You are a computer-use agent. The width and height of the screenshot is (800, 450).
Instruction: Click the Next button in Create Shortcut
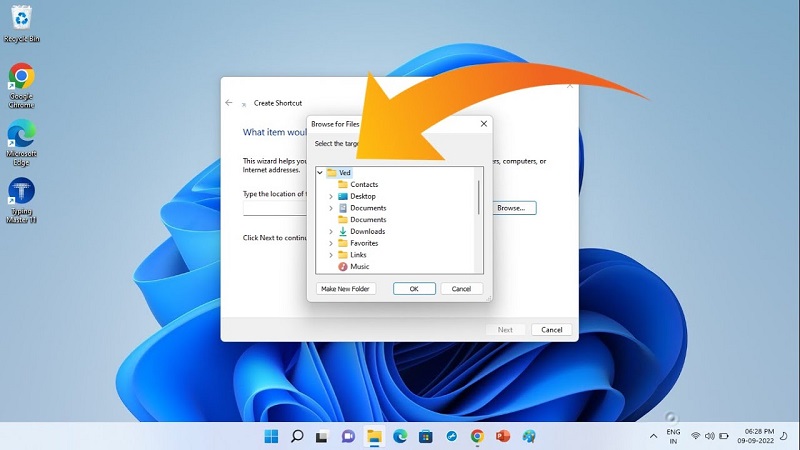coord(505,330)
